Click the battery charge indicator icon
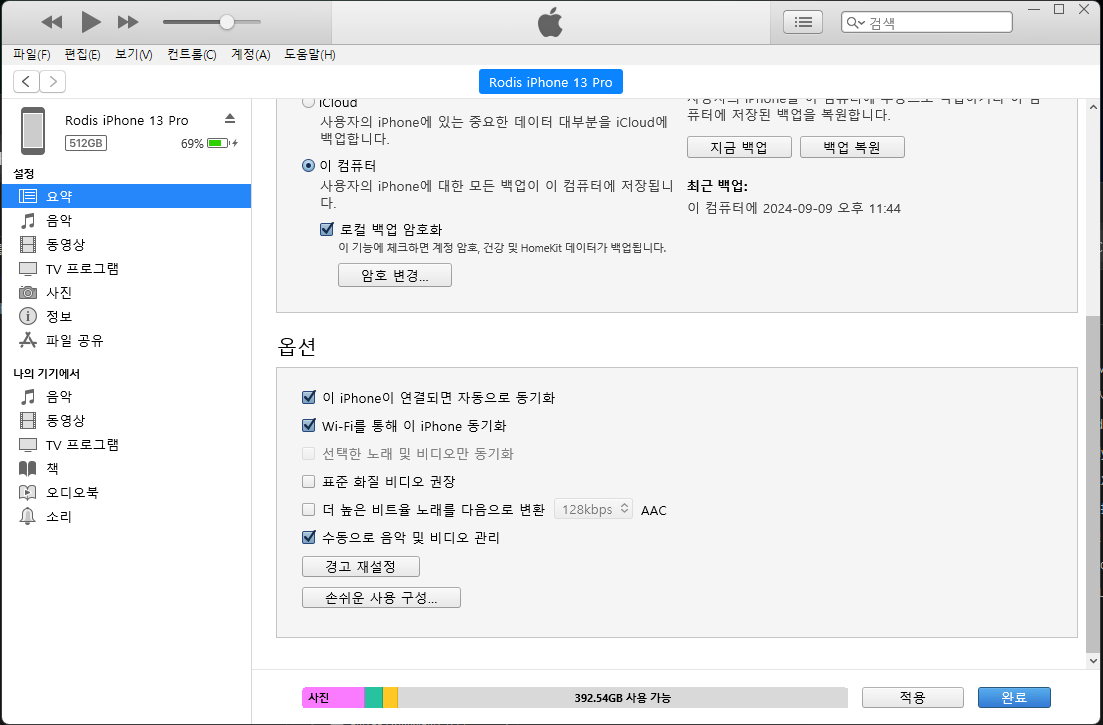The width and height of the screenshot is (1103, 725). [219, 143]
